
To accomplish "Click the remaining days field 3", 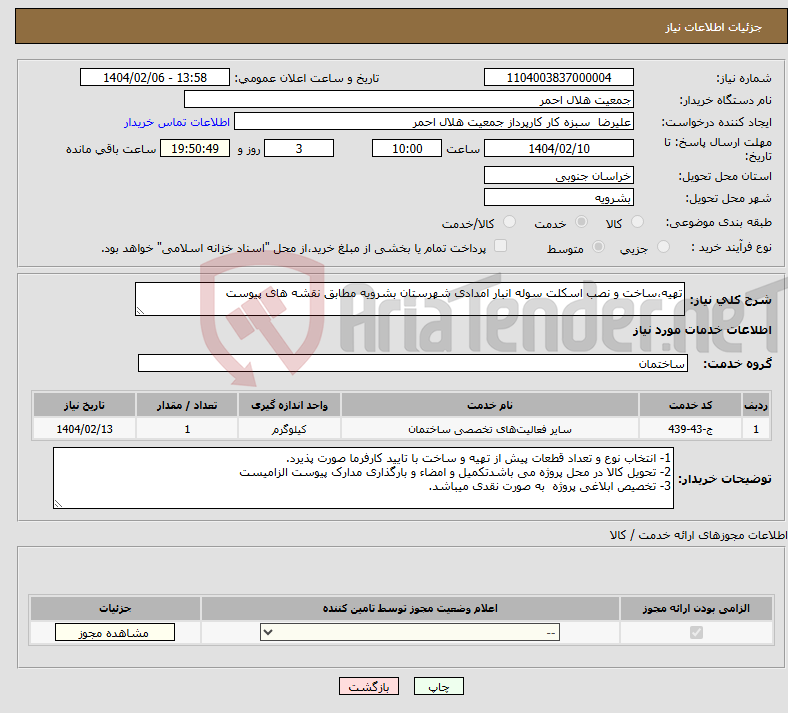I will 299,148.
